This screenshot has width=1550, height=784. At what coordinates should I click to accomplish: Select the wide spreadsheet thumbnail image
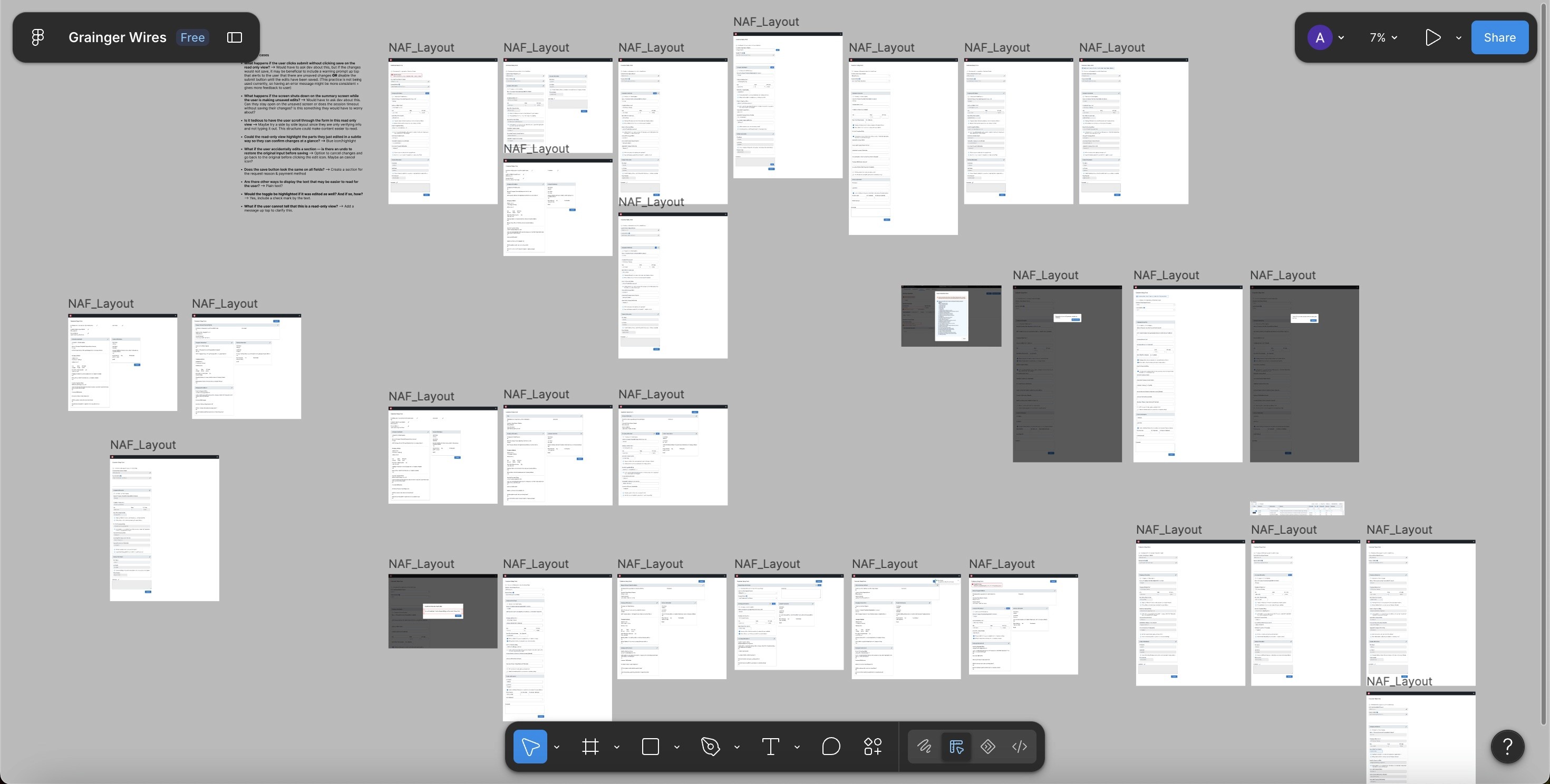tap(1297, 508)
